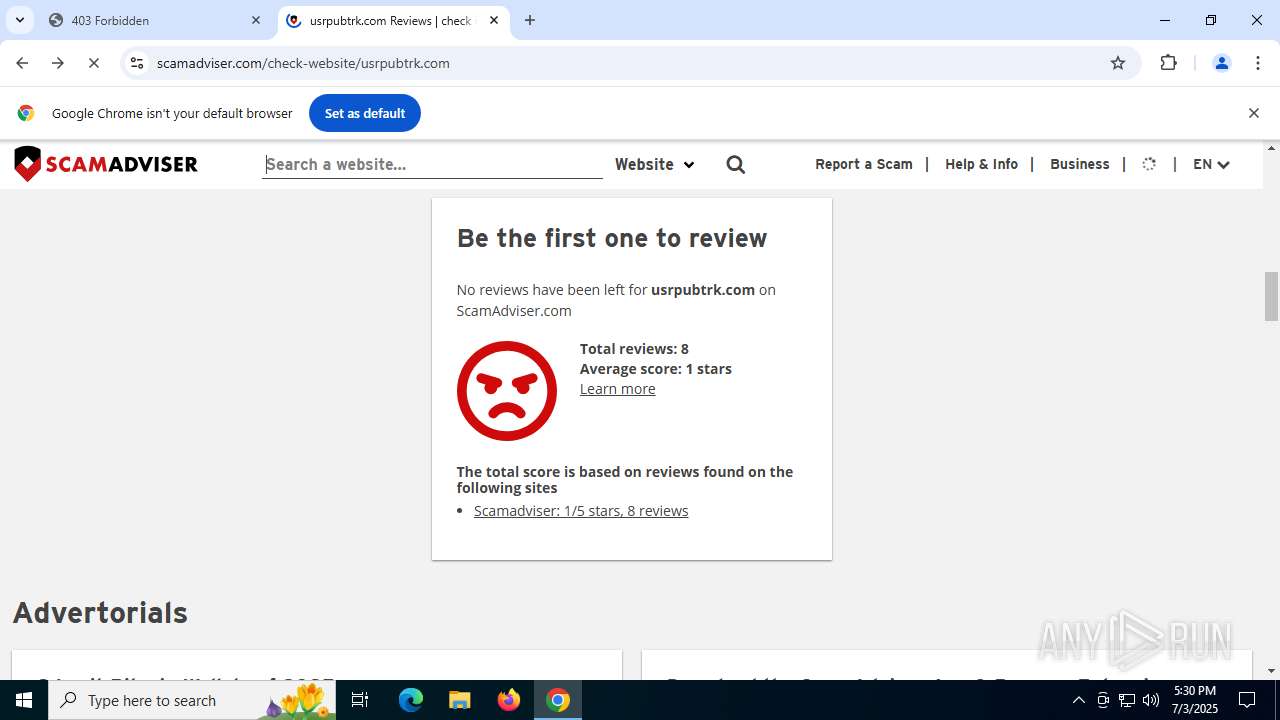This screenshot has width=1280, height=720.
Task: Go back to the previous page
Action: [22, 63]
